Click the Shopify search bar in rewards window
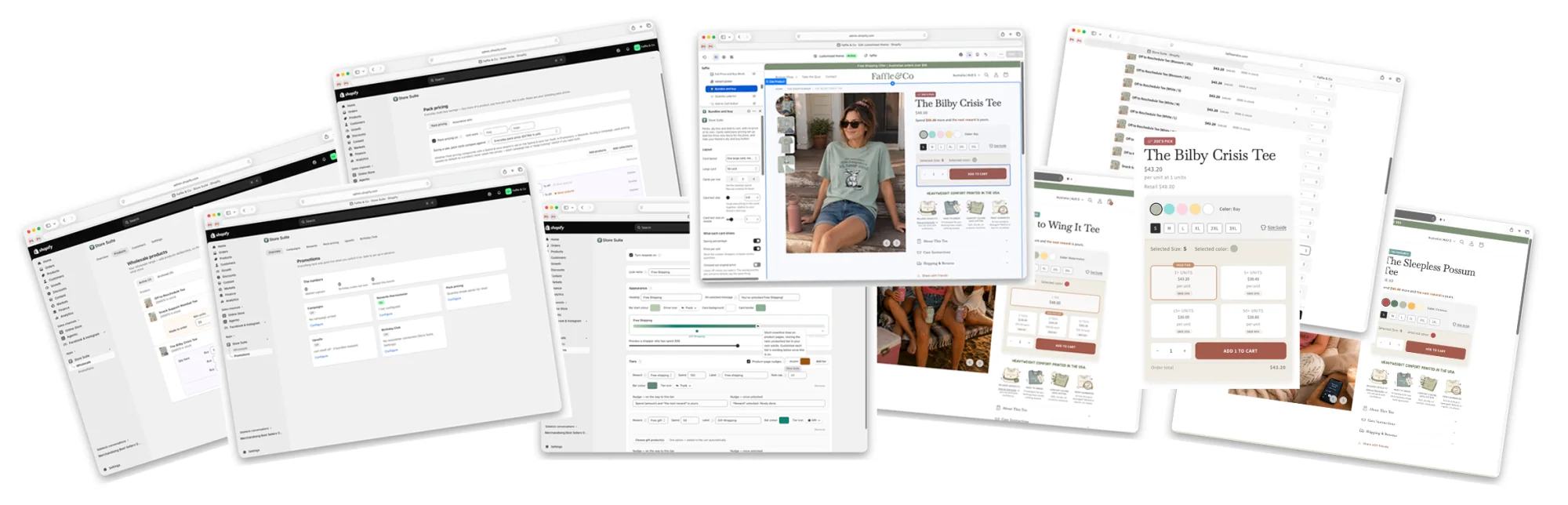Screen dimensions: 1568x505 click(x=663, y=227)
